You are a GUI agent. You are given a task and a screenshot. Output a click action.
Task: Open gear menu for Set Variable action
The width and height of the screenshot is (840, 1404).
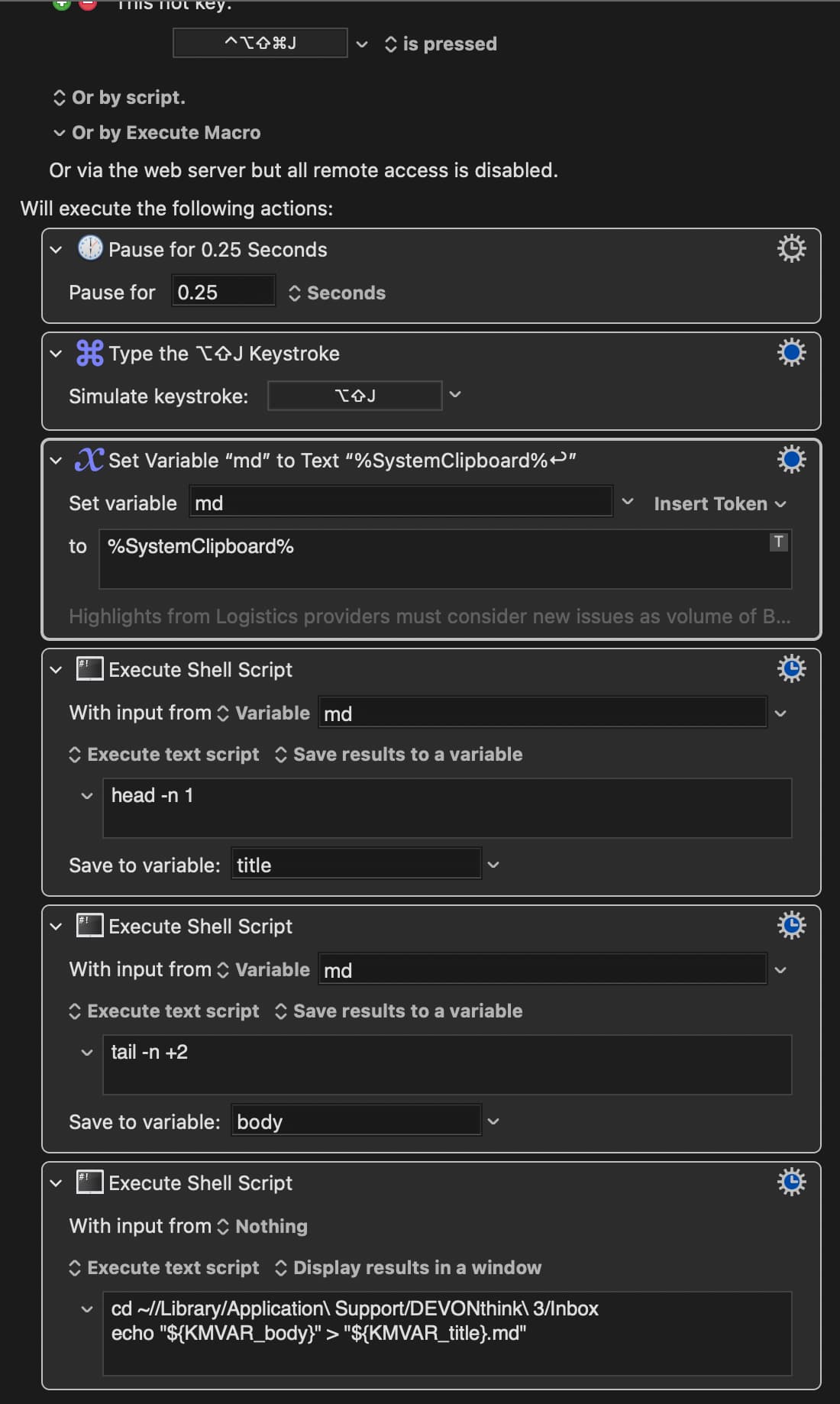(791, 459)
